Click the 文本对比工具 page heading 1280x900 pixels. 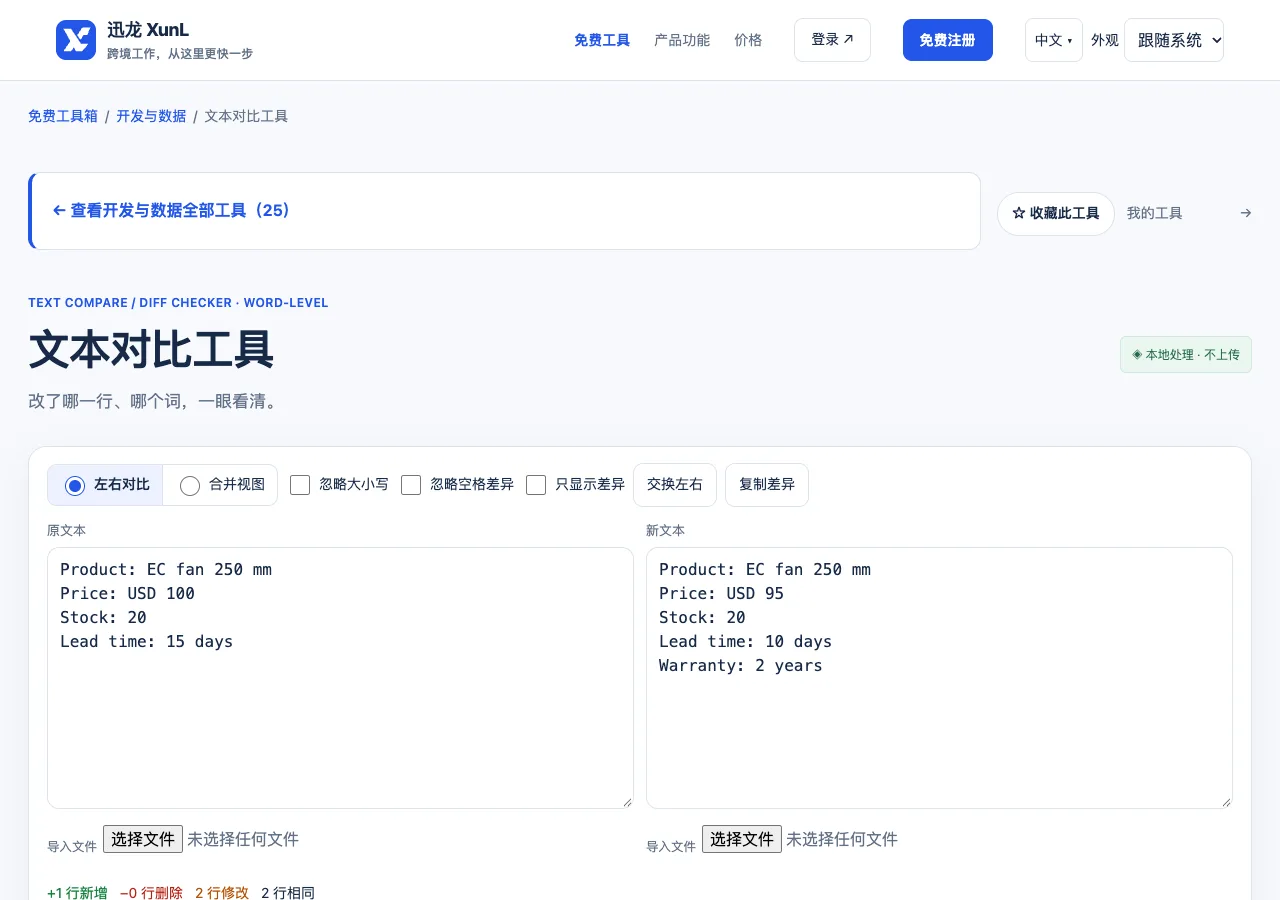[x=151, y=350]
